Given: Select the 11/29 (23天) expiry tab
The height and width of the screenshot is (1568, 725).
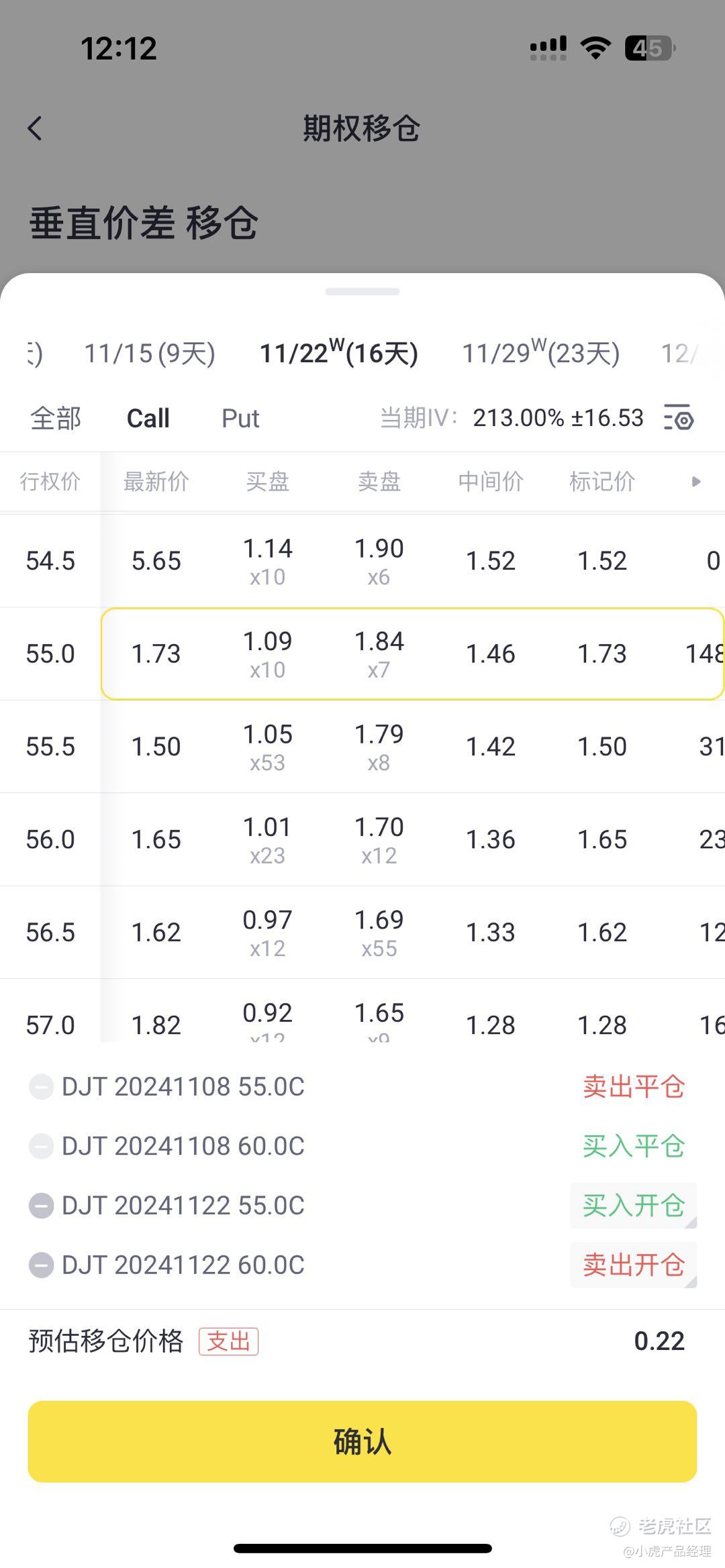Looking at the screenshot, I should (541, 353).
